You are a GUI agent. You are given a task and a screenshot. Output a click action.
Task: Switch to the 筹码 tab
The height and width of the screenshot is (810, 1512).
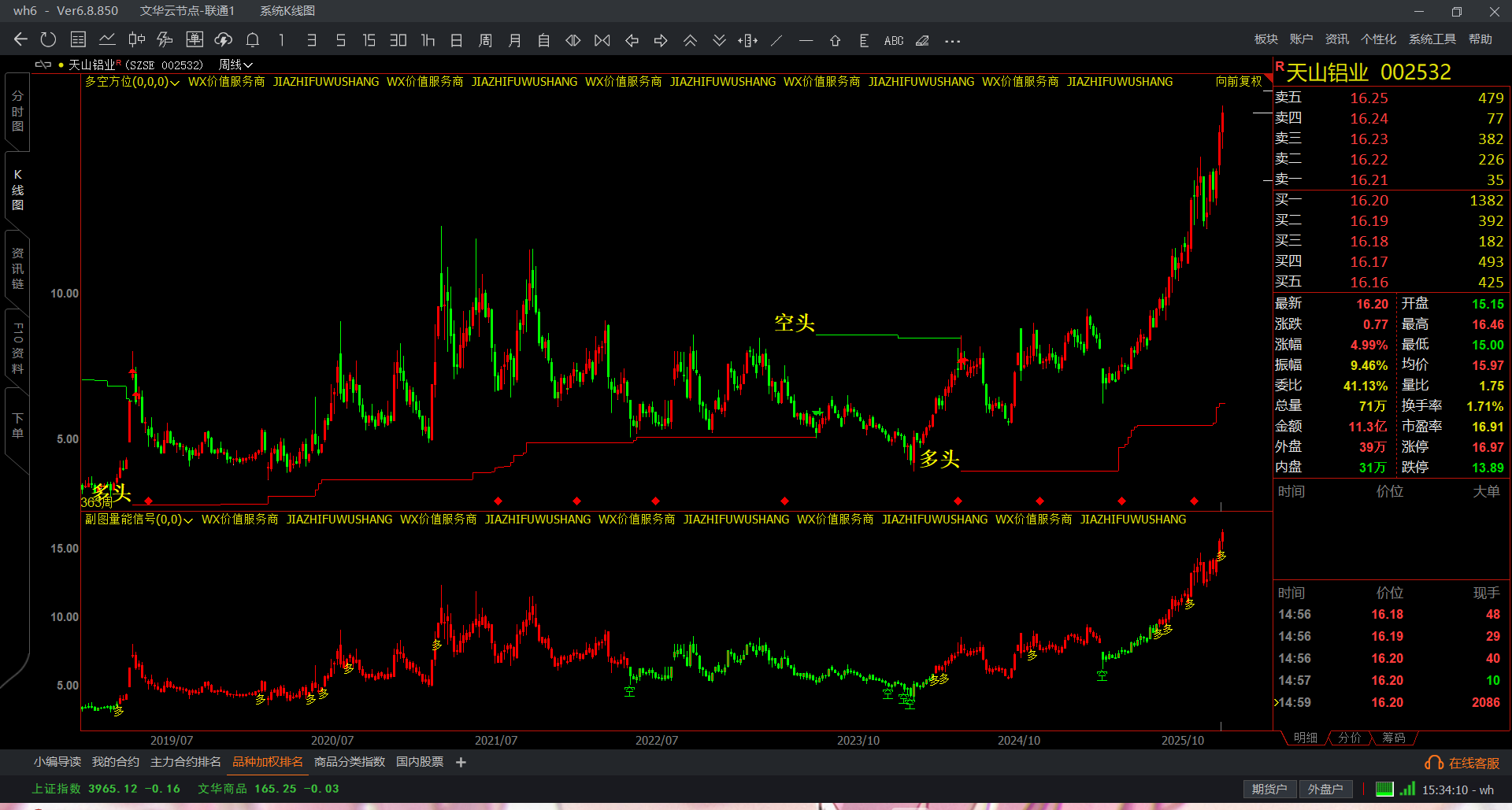coord(1393,738)
